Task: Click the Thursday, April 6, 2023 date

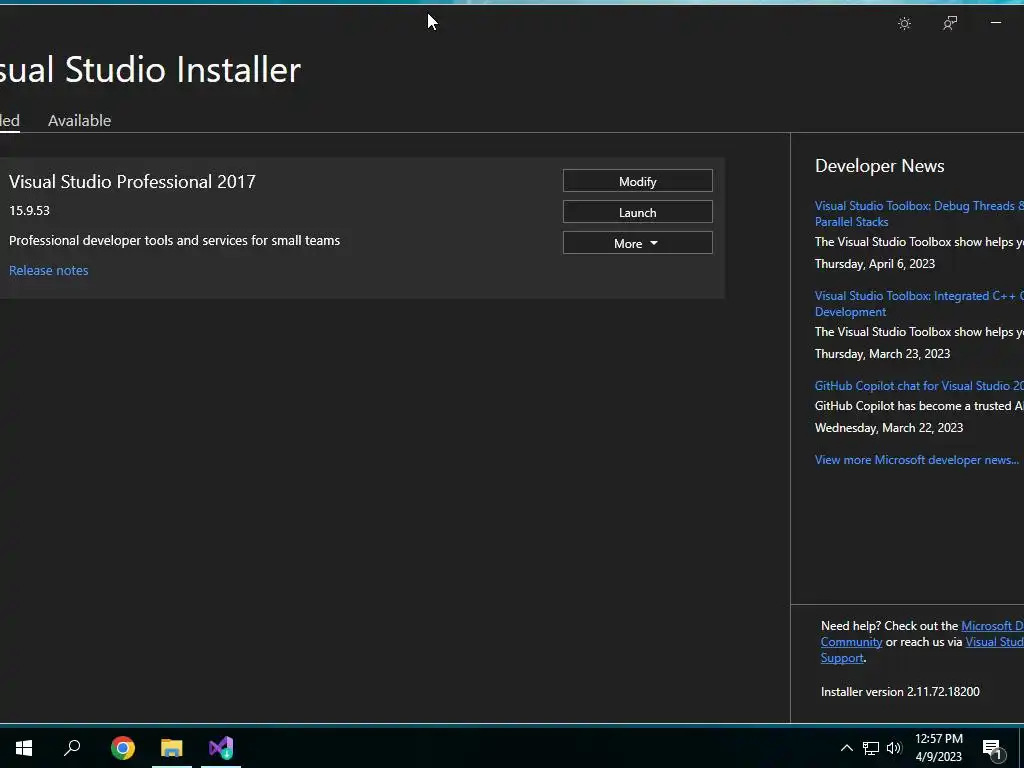Action: point(874,264)
